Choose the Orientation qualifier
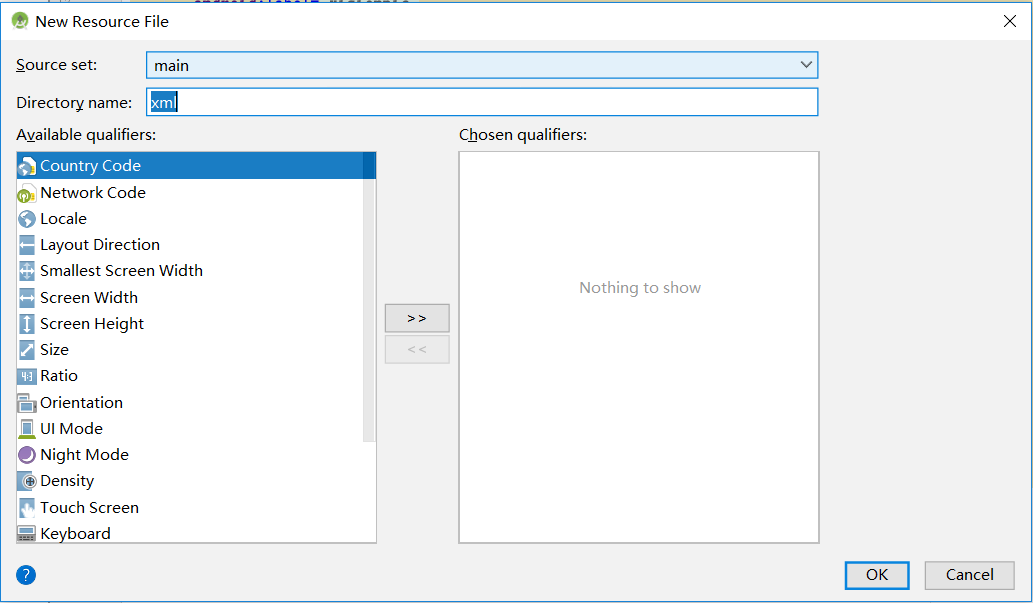This screenshot has height=603, width=1033. click(x=81, y=403)
